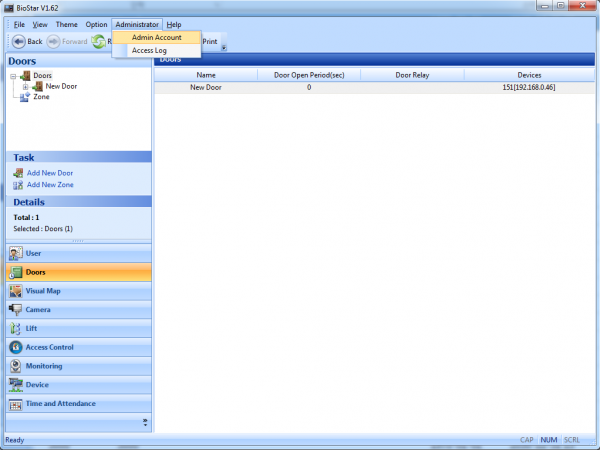600x450 pixels.
Task: Open the User panel icon
Action: pyautogui.click(x=16, y=253)
